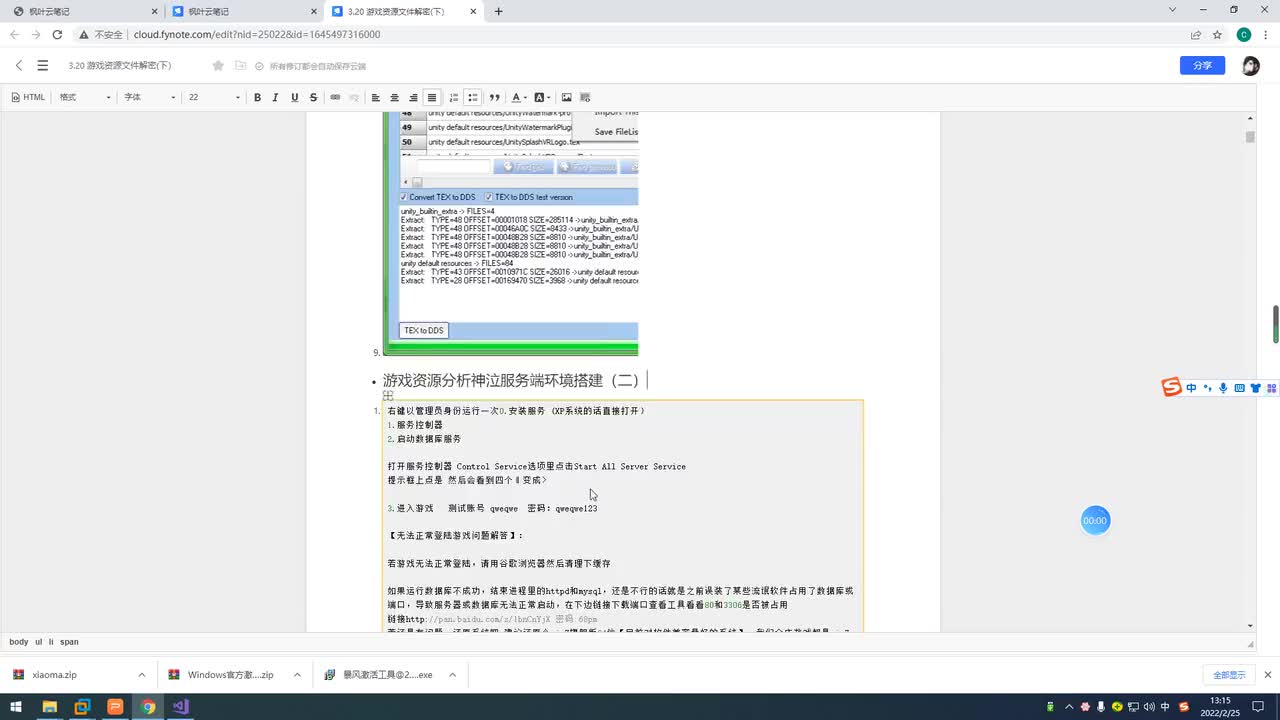Open the font size 22 dropdown
1280x720 pixels.
pos(214,97)
